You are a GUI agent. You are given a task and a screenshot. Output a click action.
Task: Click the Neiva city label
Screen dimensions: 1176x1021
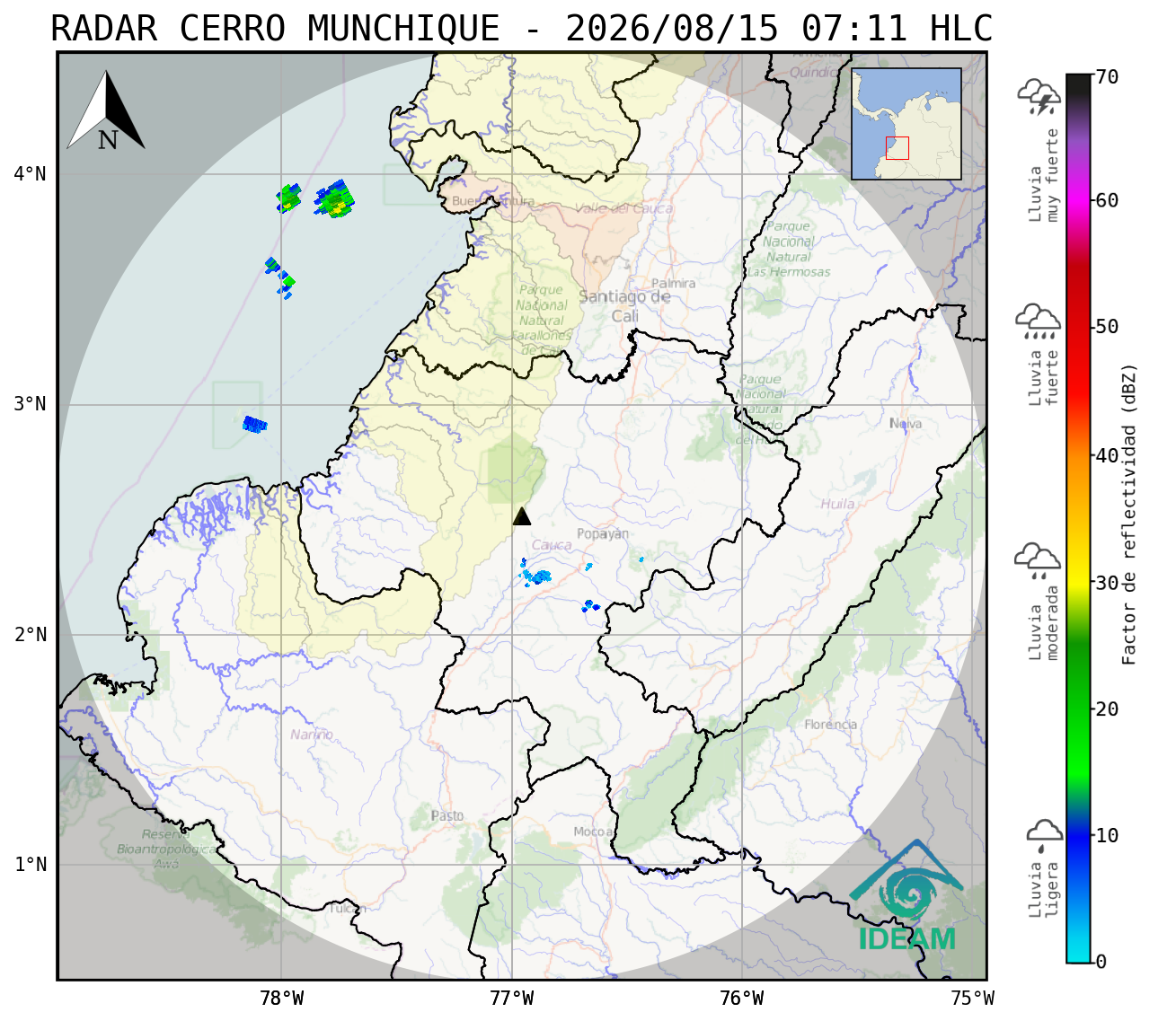[x=906, y=423]
